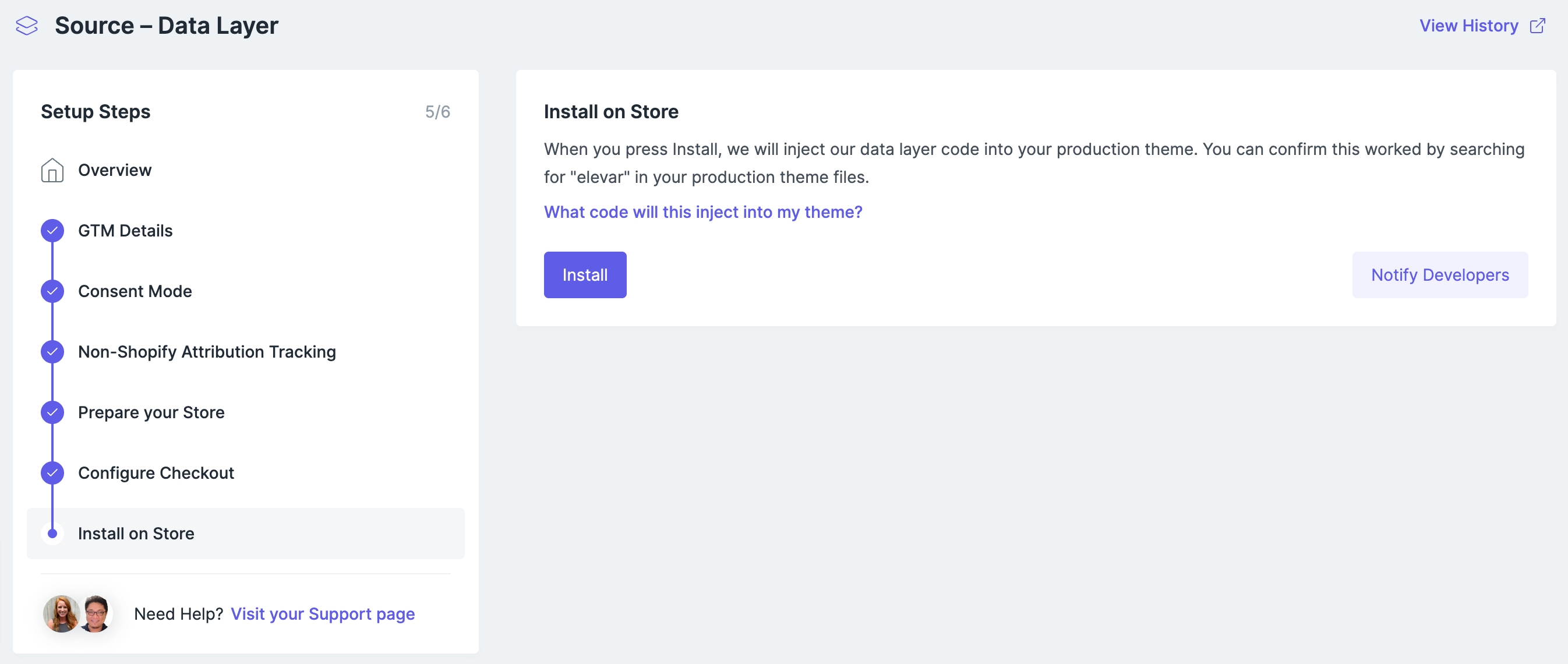Click the support team avatar photos
The height and width of the screenshot is (664, 1568).
77,613
